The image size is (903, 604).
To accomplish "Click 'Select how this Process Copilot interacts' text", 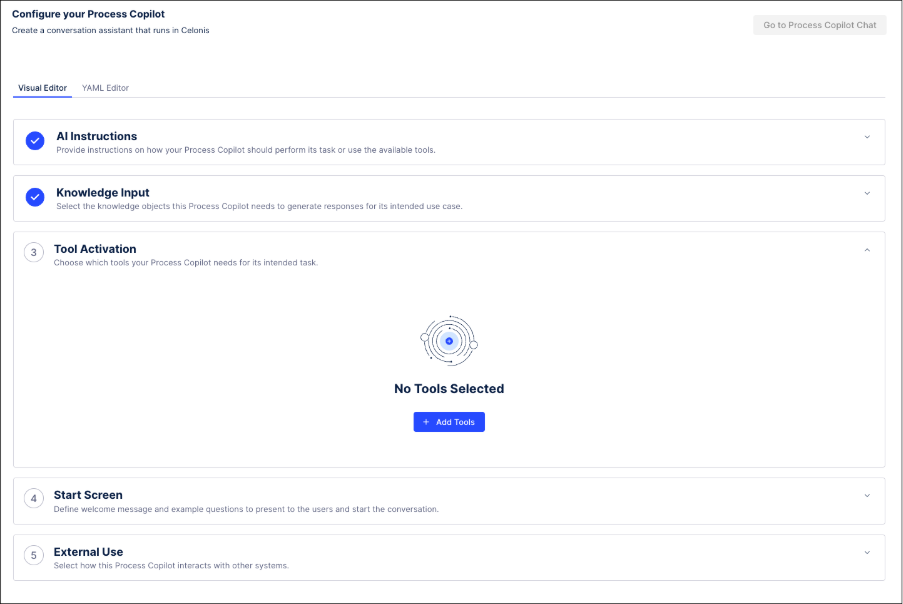I will click(172, 566).
